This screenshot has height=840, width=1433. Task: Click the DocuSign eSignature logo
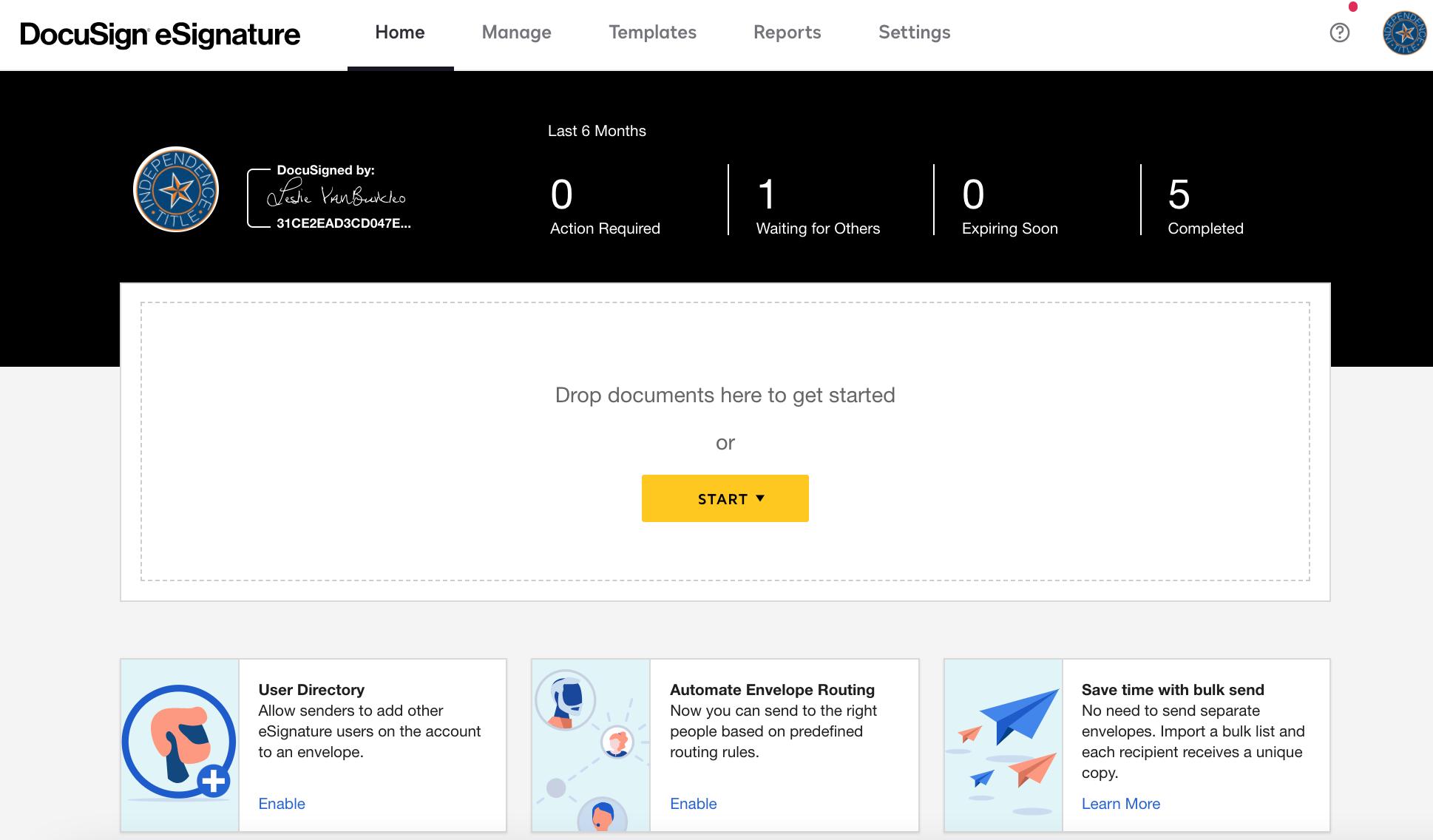pyautogui.click(x=160, y=34)
